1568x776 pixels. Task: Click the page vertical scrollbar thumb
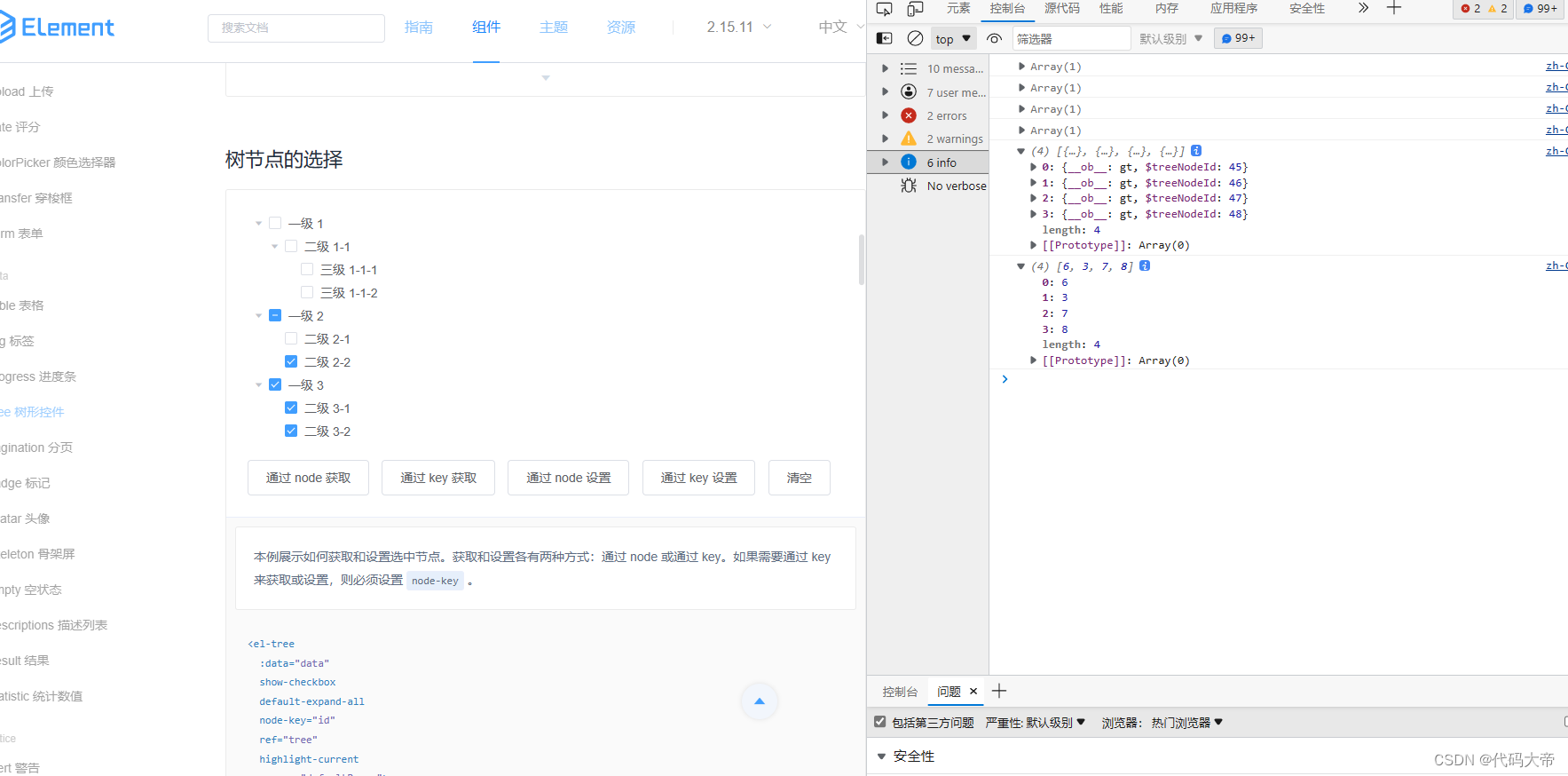(861, 259)
